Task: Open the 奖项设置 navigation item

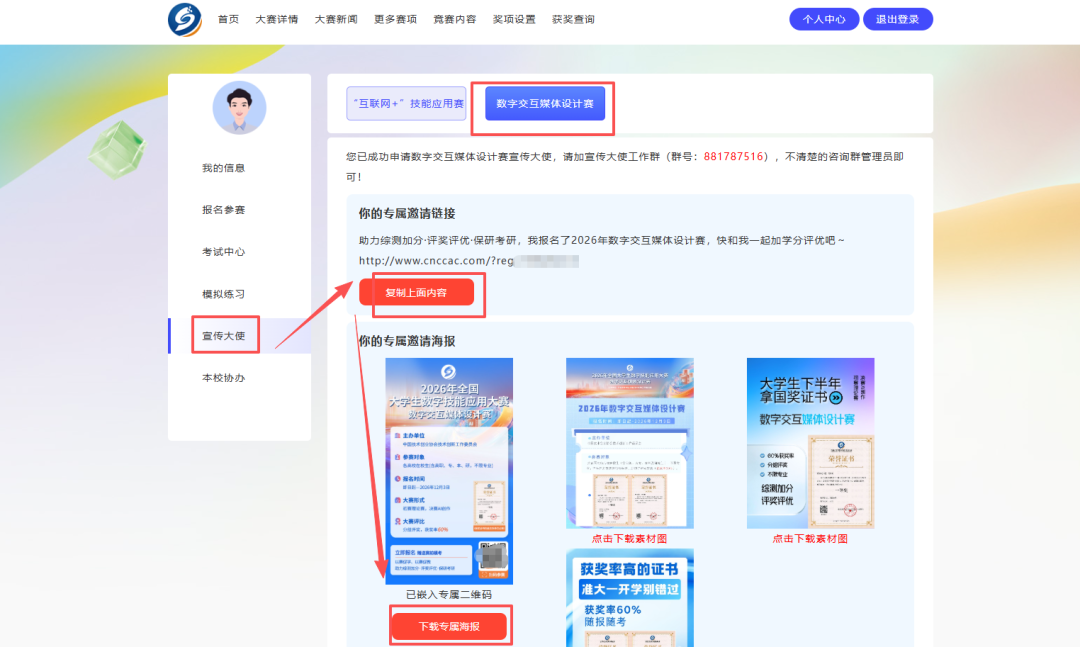Action: 513,19
